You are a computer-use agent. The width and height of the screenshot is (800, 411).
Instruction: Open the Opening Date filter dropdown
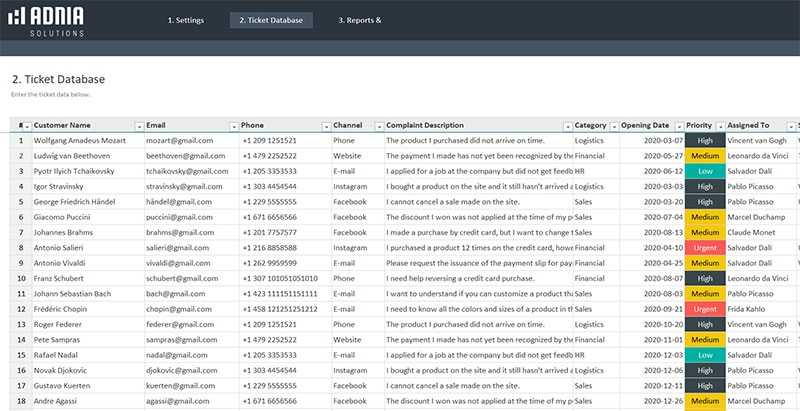tap(677, 126)
